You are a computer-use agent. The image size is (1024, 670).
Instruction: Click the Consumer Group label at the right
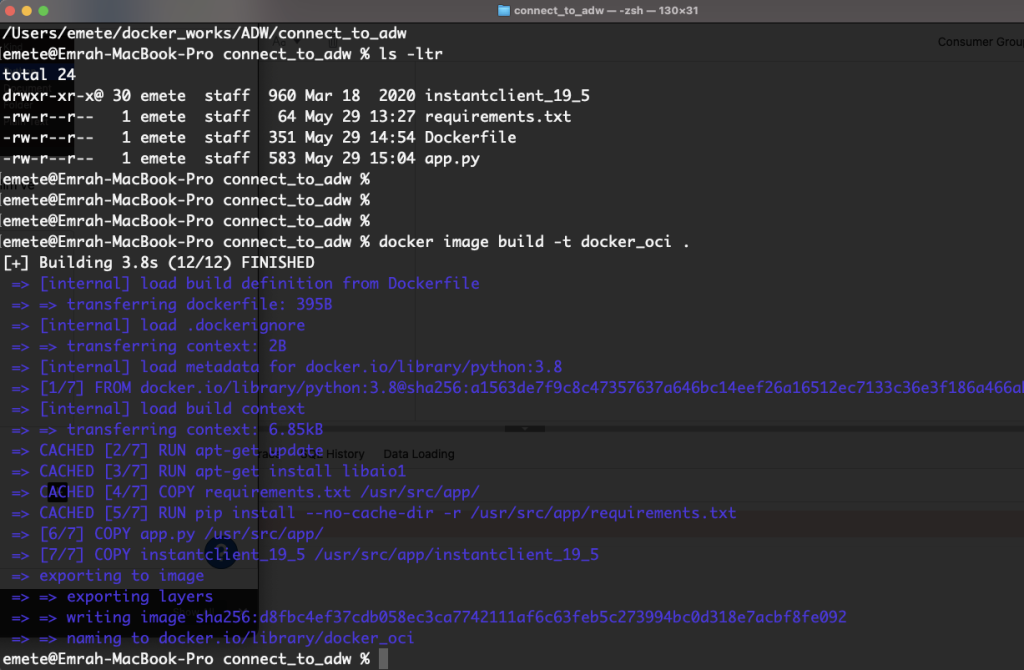coord(980,42)
